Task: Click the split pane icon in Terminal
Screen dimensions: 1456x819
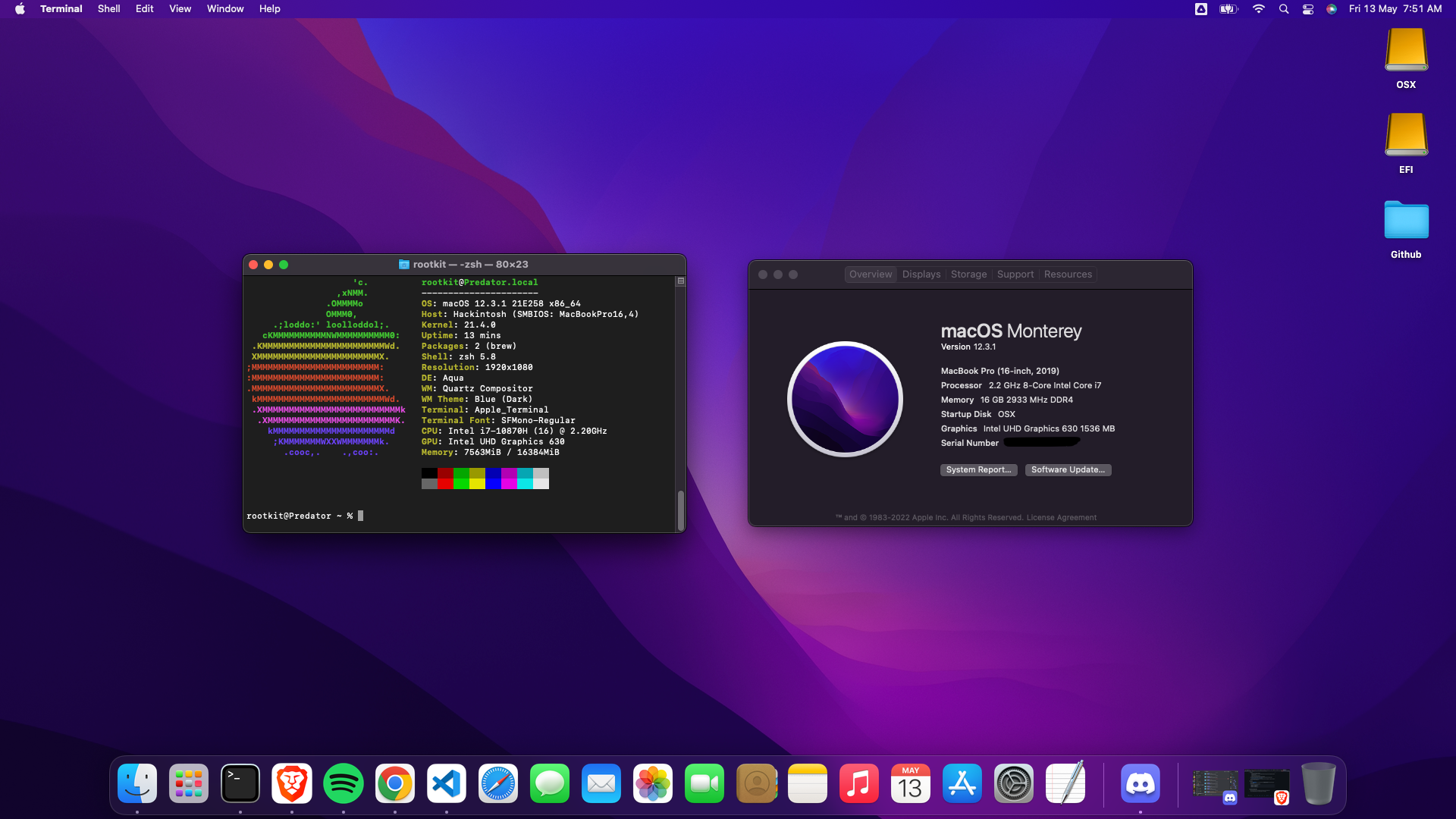Action: 681,281
